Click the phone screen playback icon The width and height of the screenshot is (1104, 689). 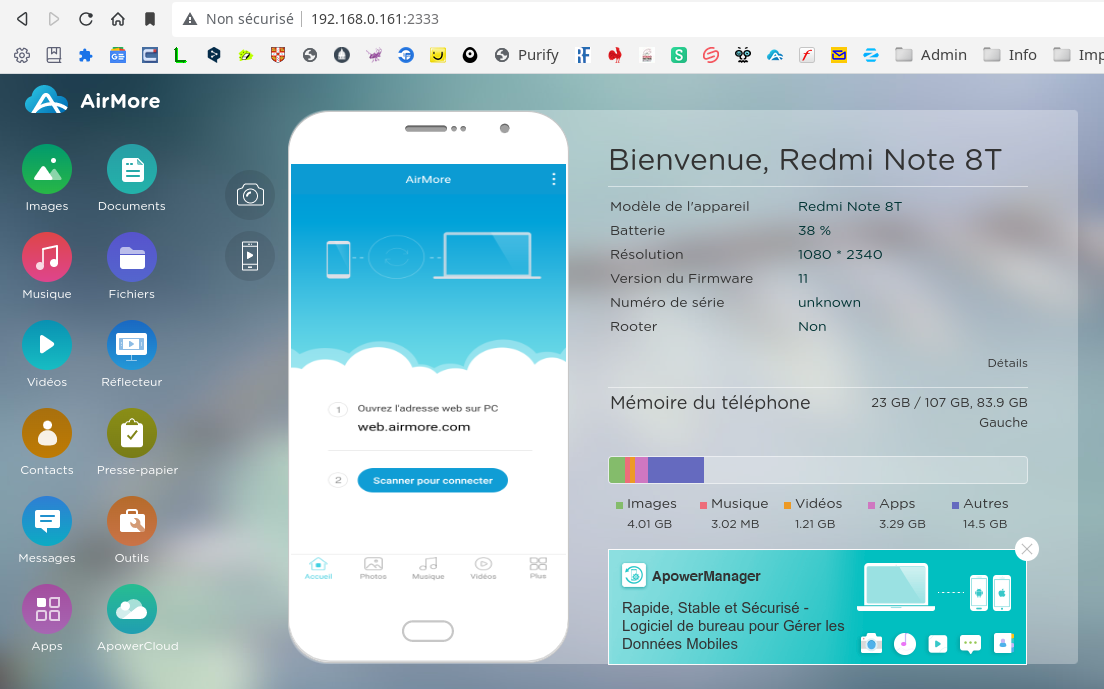250,256
